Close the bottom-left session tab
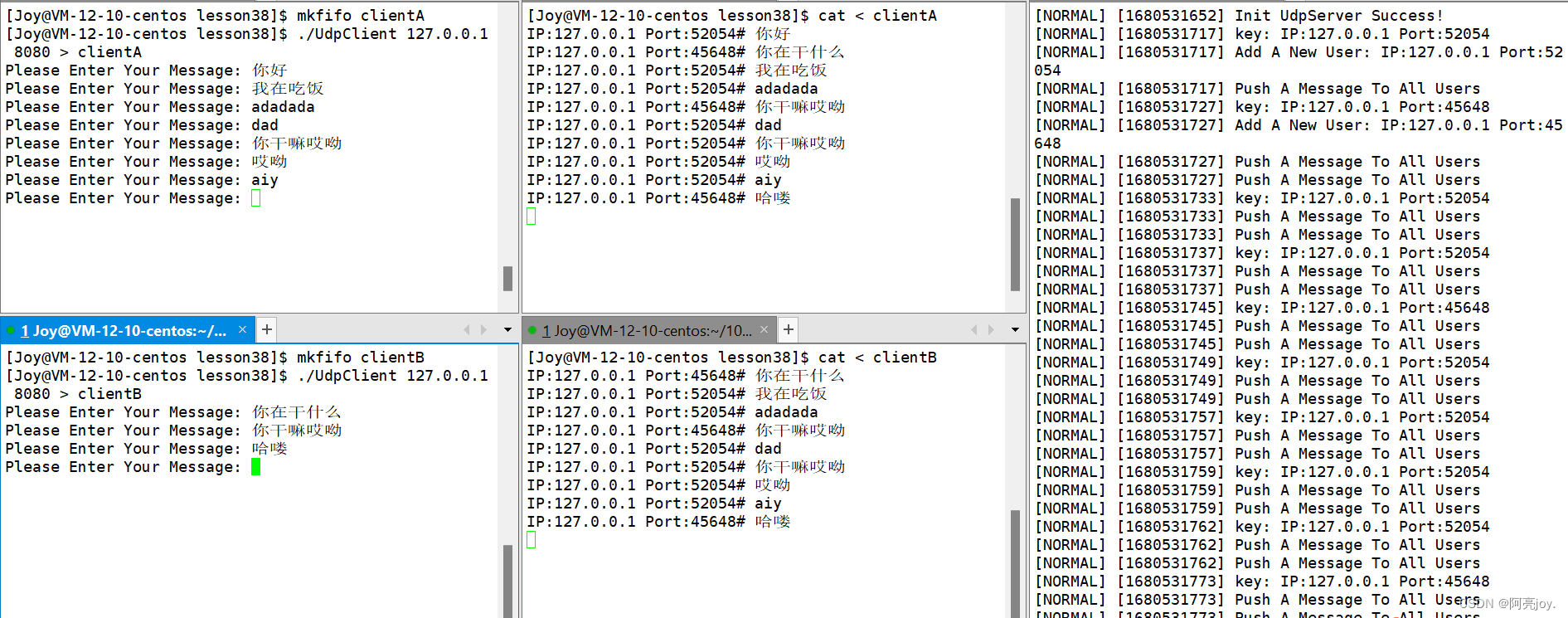 pos(242,330)
